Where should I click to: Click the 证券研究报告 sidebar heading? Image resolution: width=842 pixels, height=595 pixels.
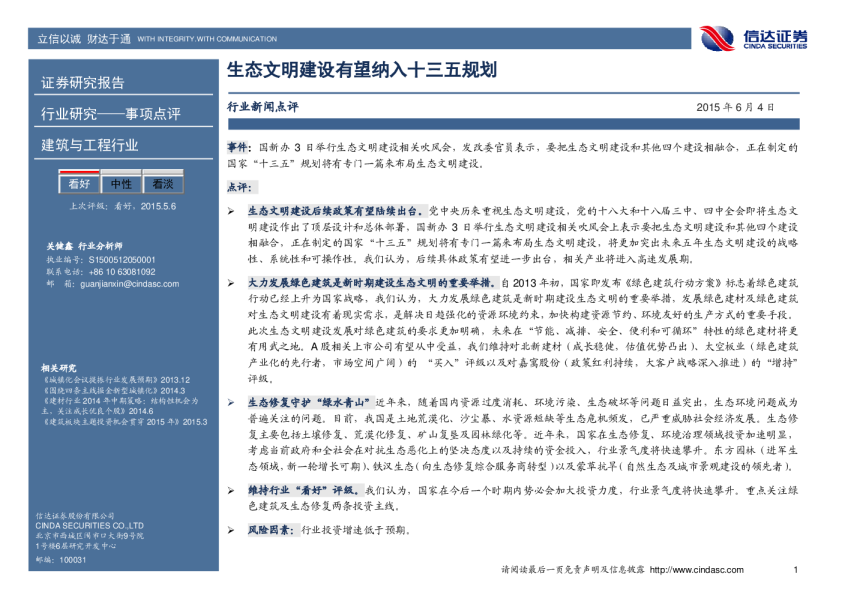[83, 83]
